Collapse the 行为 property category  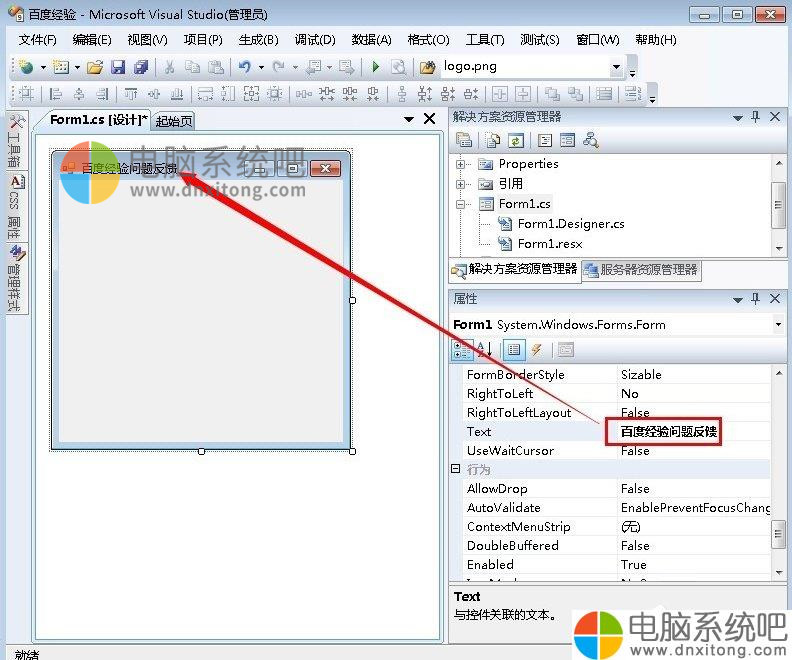point(456,469)
